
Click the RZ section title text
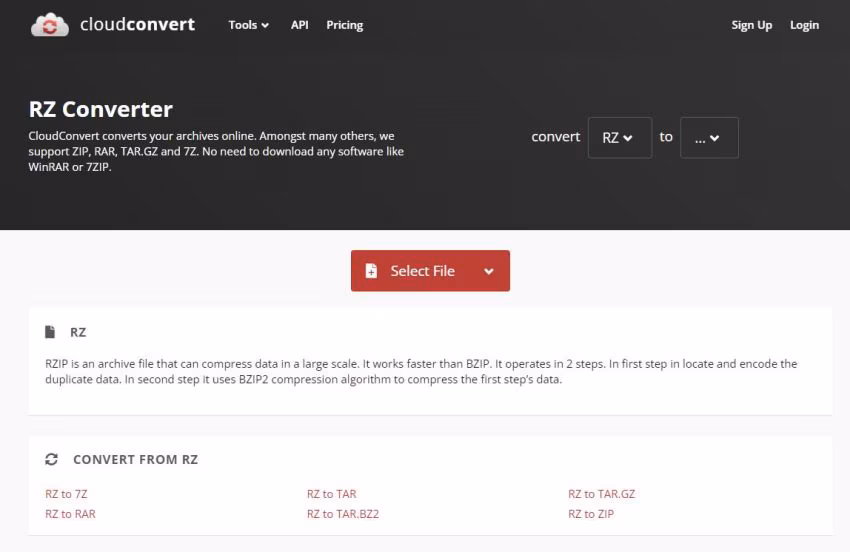point(78,332)
